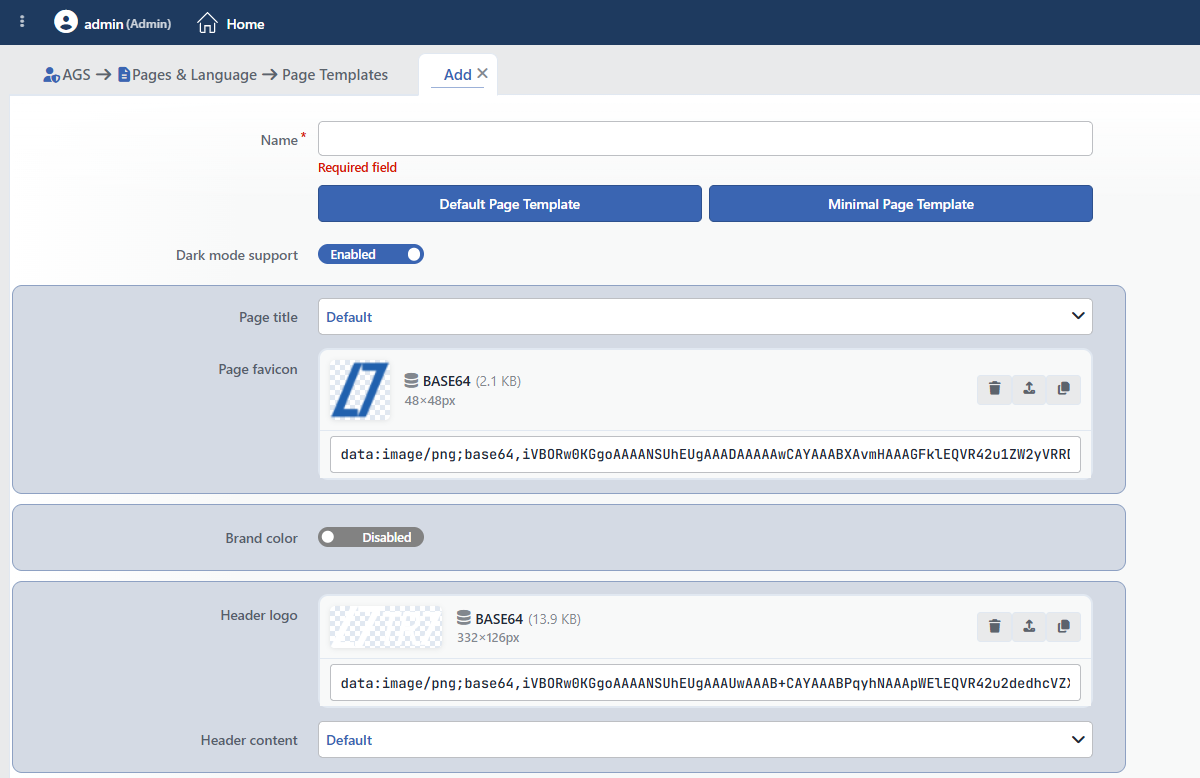Click the Pages & Language document icon
The image size is (1200, 778).
pos(124,75)
